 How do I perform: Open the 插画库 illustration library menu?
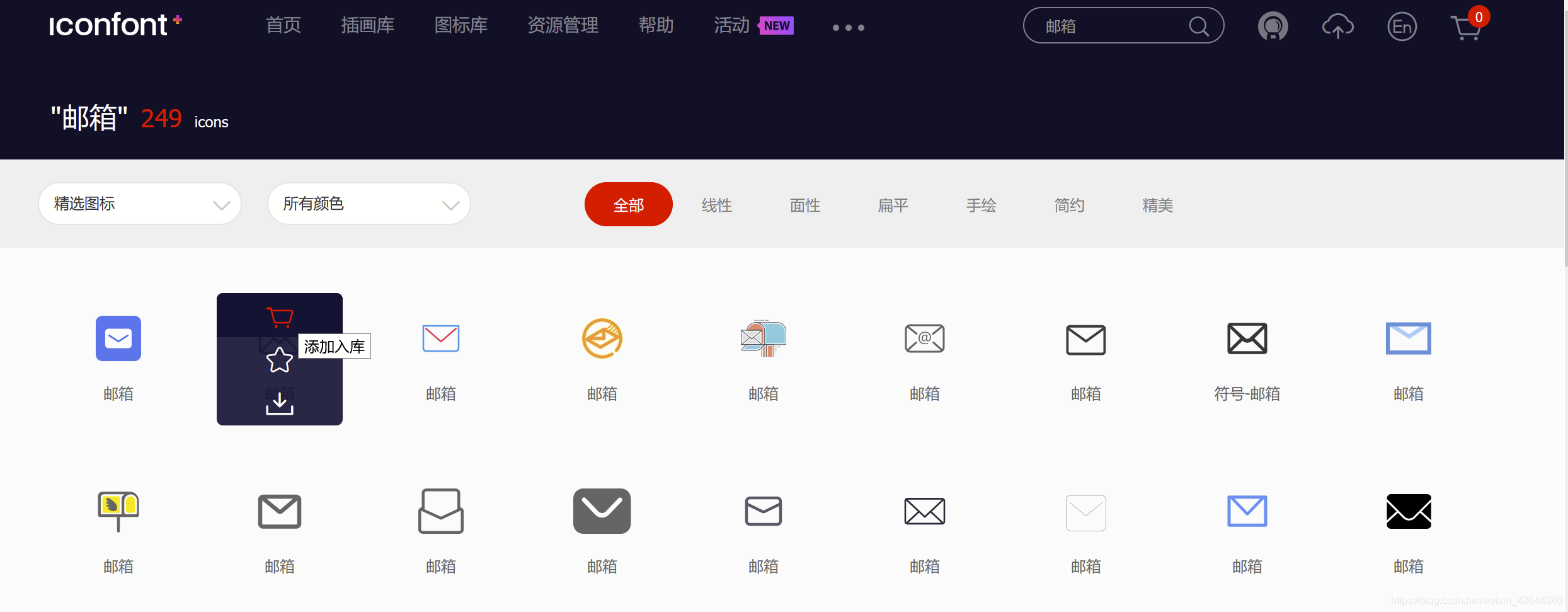pos(368,26)
